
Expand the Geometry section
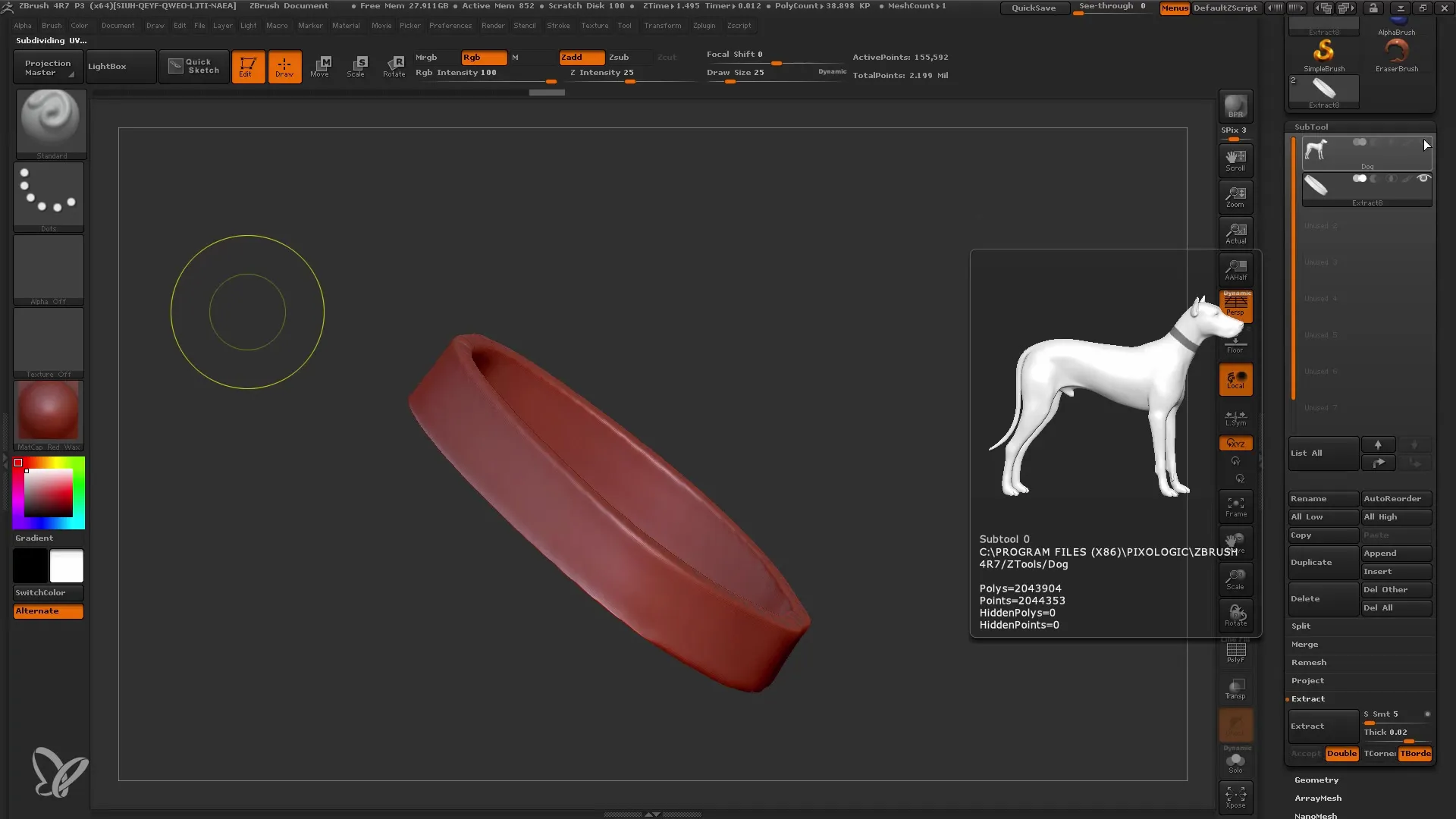(1315, 780)
